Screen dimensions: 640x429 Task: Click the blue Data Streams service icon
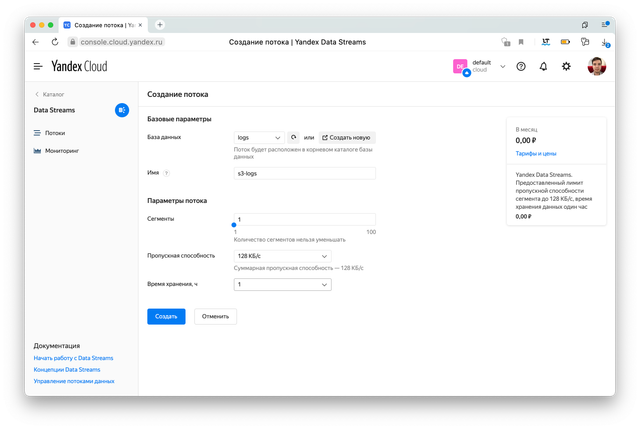click(x=121, y=110)
